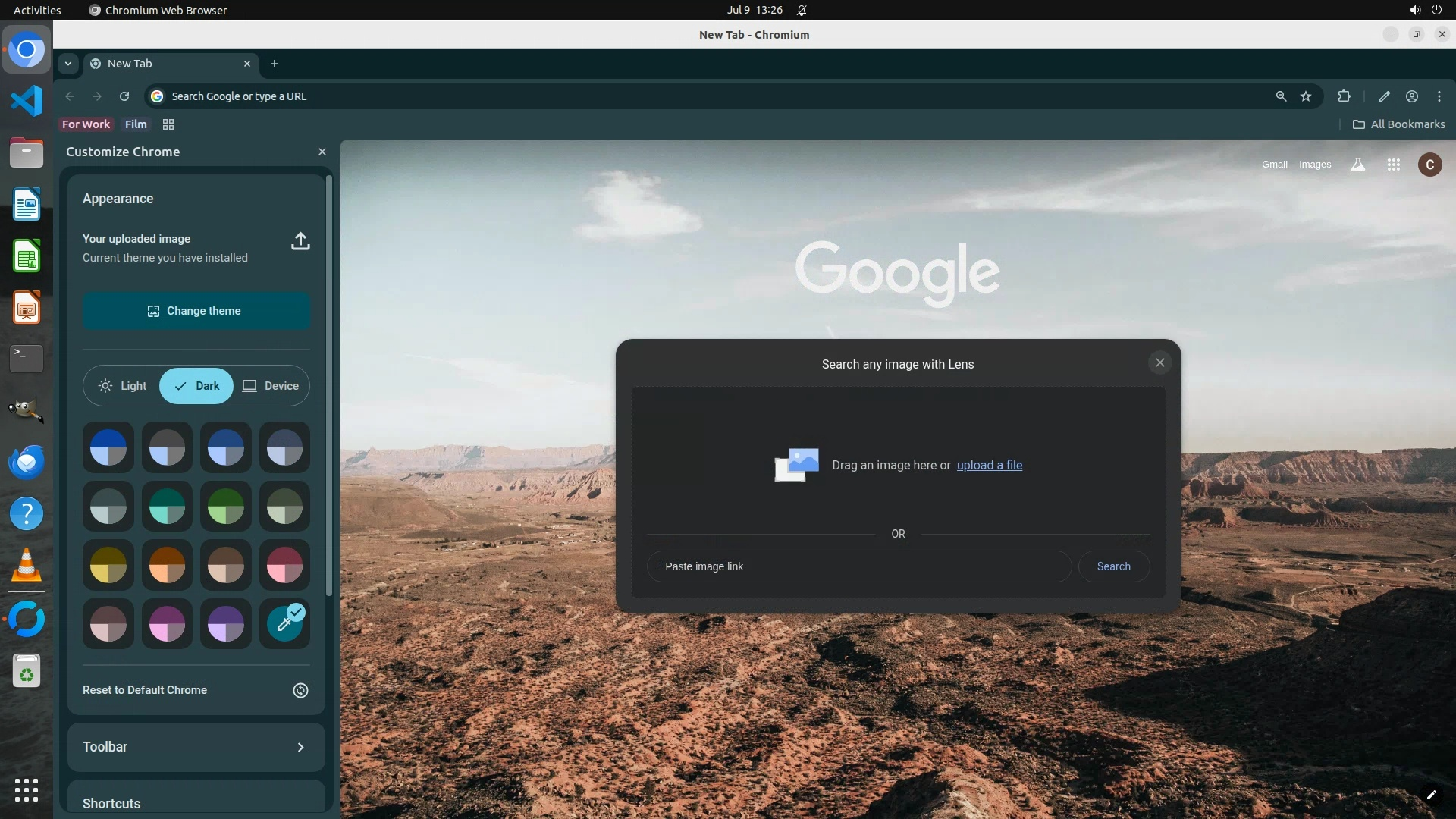The height and width of the screenshot is (819, 1456).
Task: Click the tab groups grid icon in bookmarks bar
Action: pos(168,124)
